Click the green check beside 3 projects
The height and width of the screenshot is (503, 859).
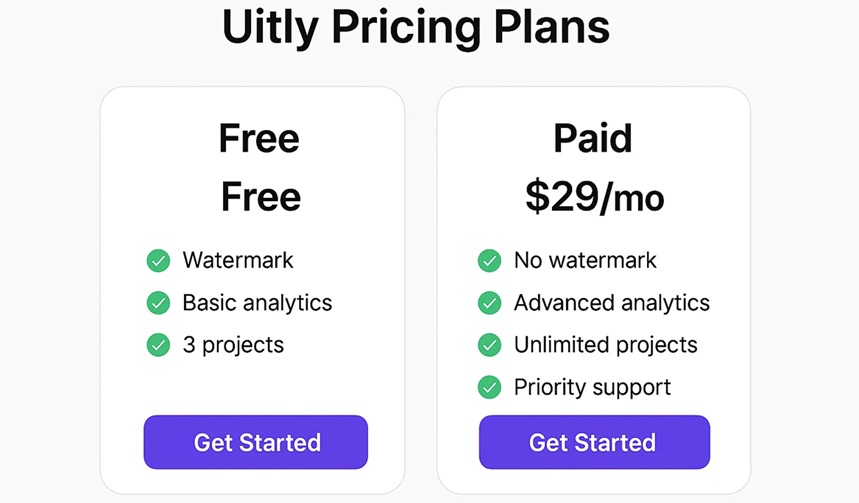tap(158, 345)
